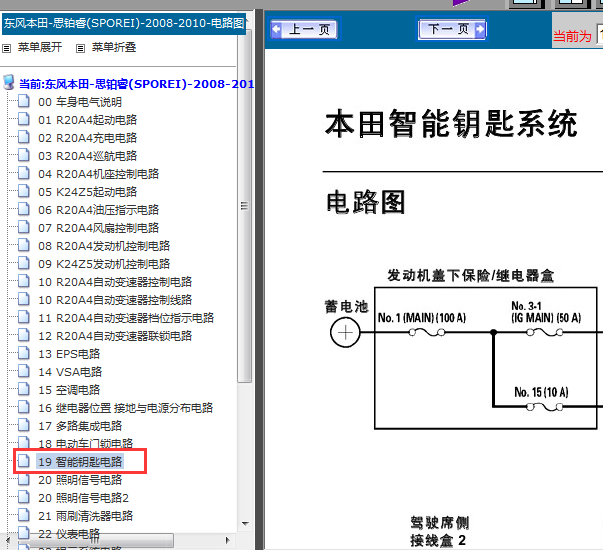Open 20 照明信号电路
The width and height of the screenshot is (603, 550).
pos(80,480)
